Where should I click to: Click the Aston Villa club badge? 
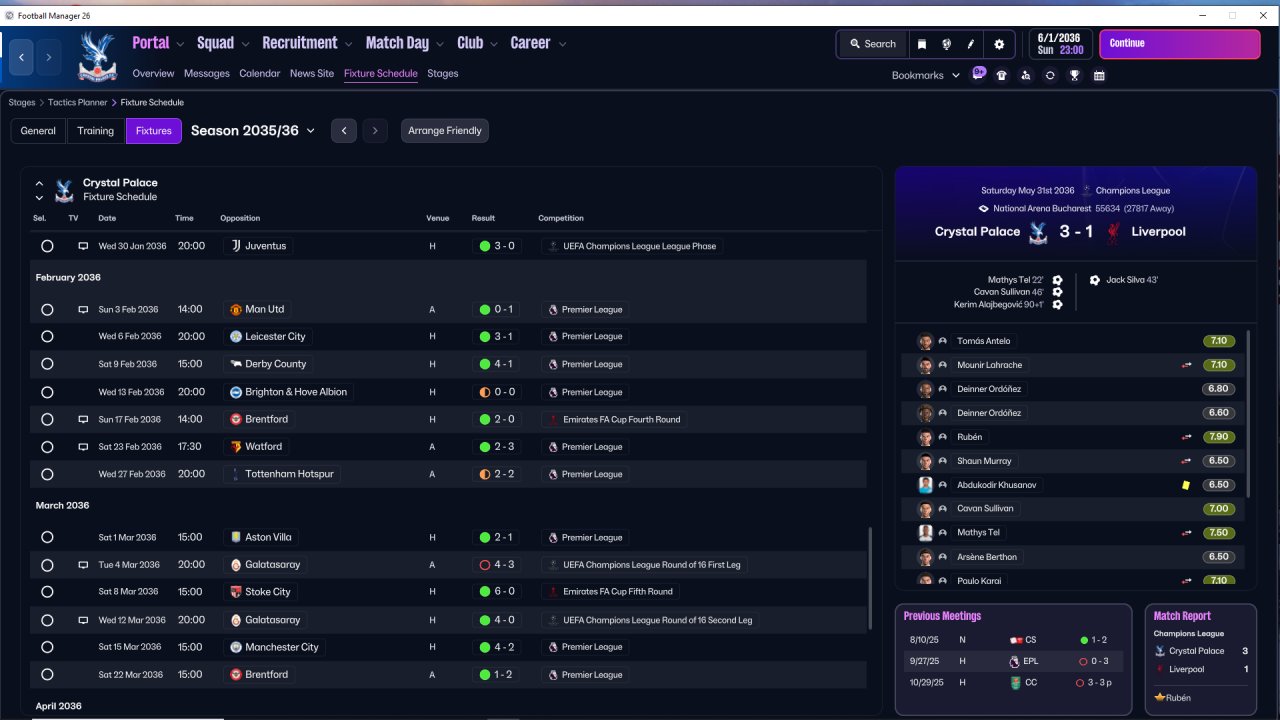(x=236, y=538)
